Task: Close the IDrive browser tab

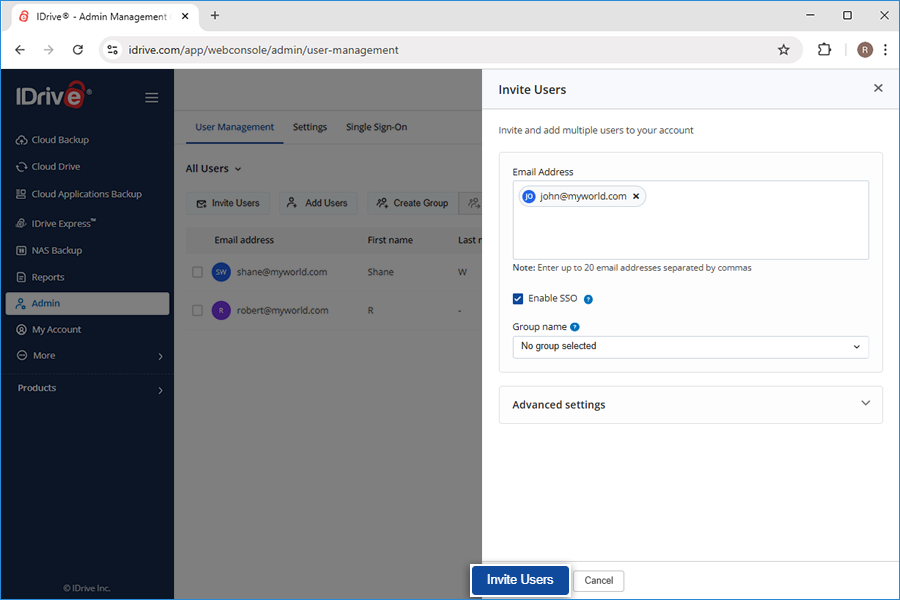Action: 185,16
